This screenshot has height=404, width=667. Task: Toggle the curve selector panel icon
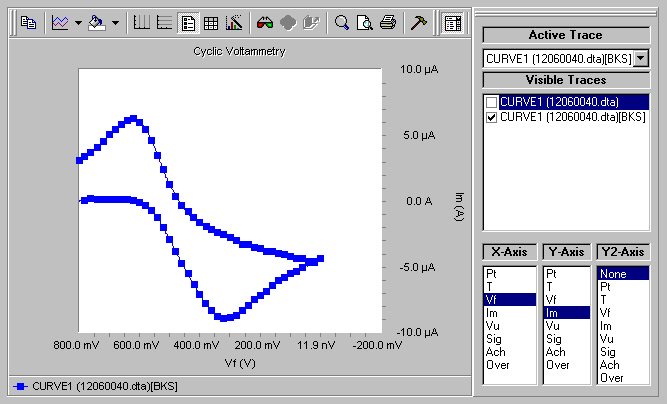click(x=453, y=23)
